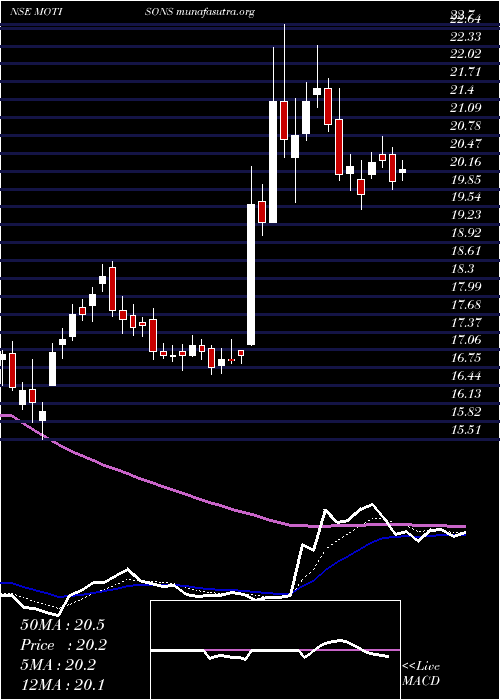
Task: Click the 21.09 price axis label
Action: [467, 108]
